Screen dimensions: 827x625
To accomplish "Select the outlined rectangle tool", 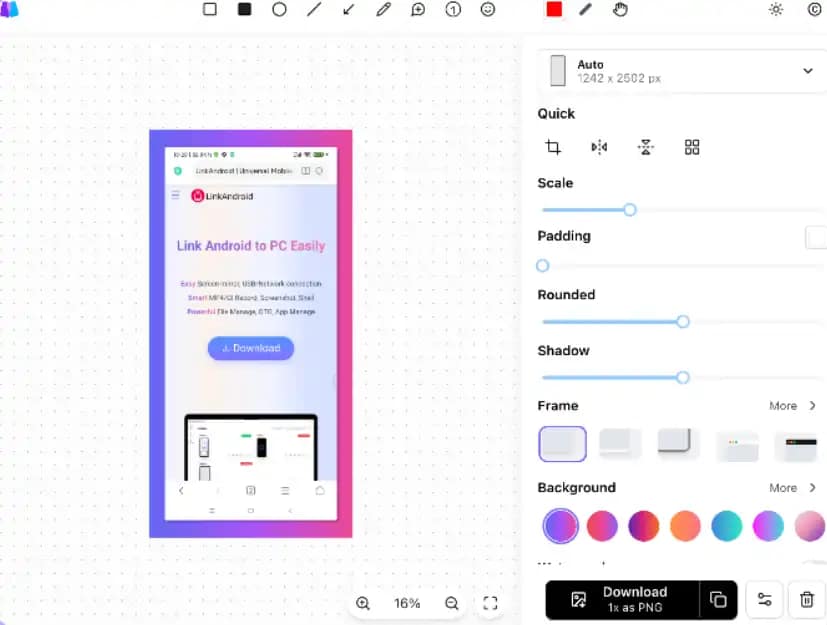I will pos(210,9).
